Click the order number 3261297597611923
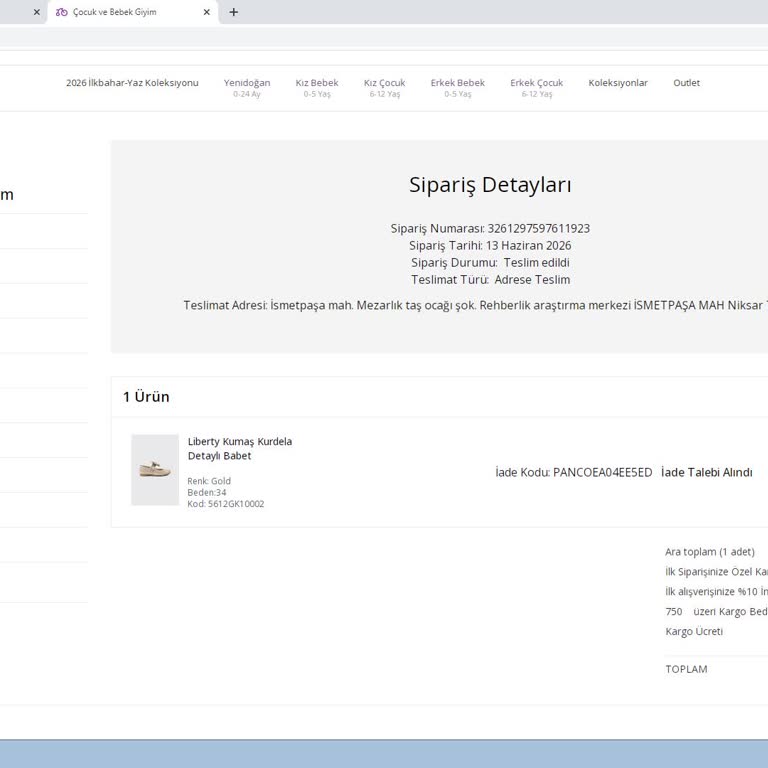The height and width of the screenshot is (768, 768). 538,229
